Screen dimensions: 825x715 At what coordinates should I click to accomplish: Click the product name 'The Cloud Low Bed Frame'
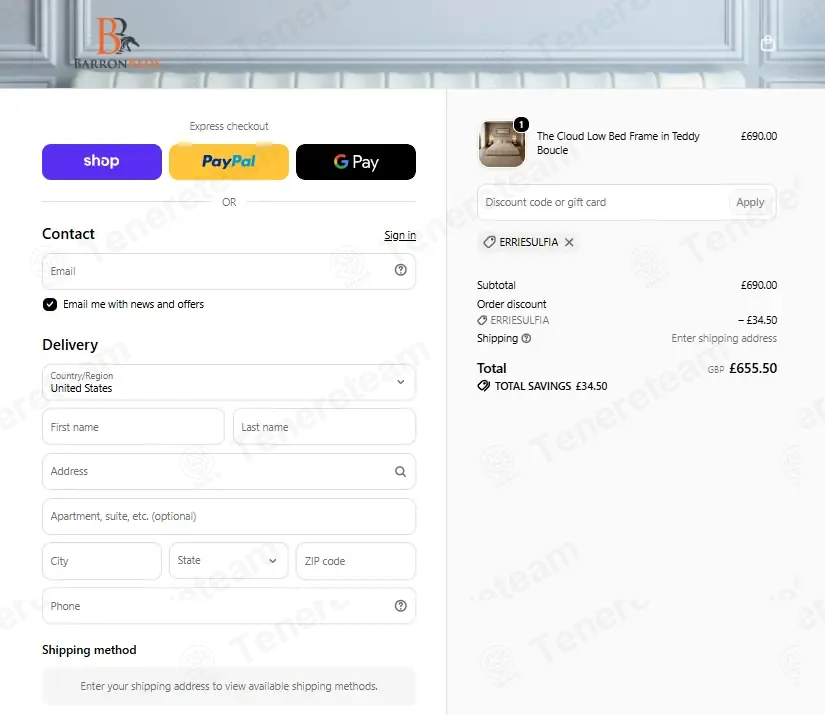[x=618, y=143]
